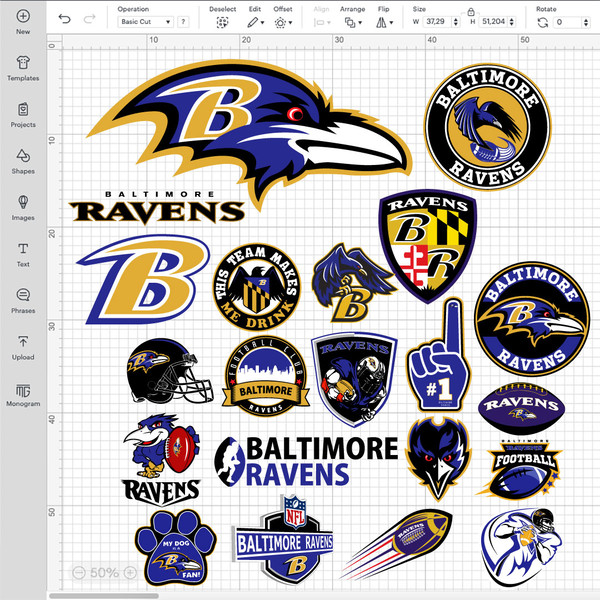600x600 pixels.
Task: Open the Templates panel
Action: 23,68
